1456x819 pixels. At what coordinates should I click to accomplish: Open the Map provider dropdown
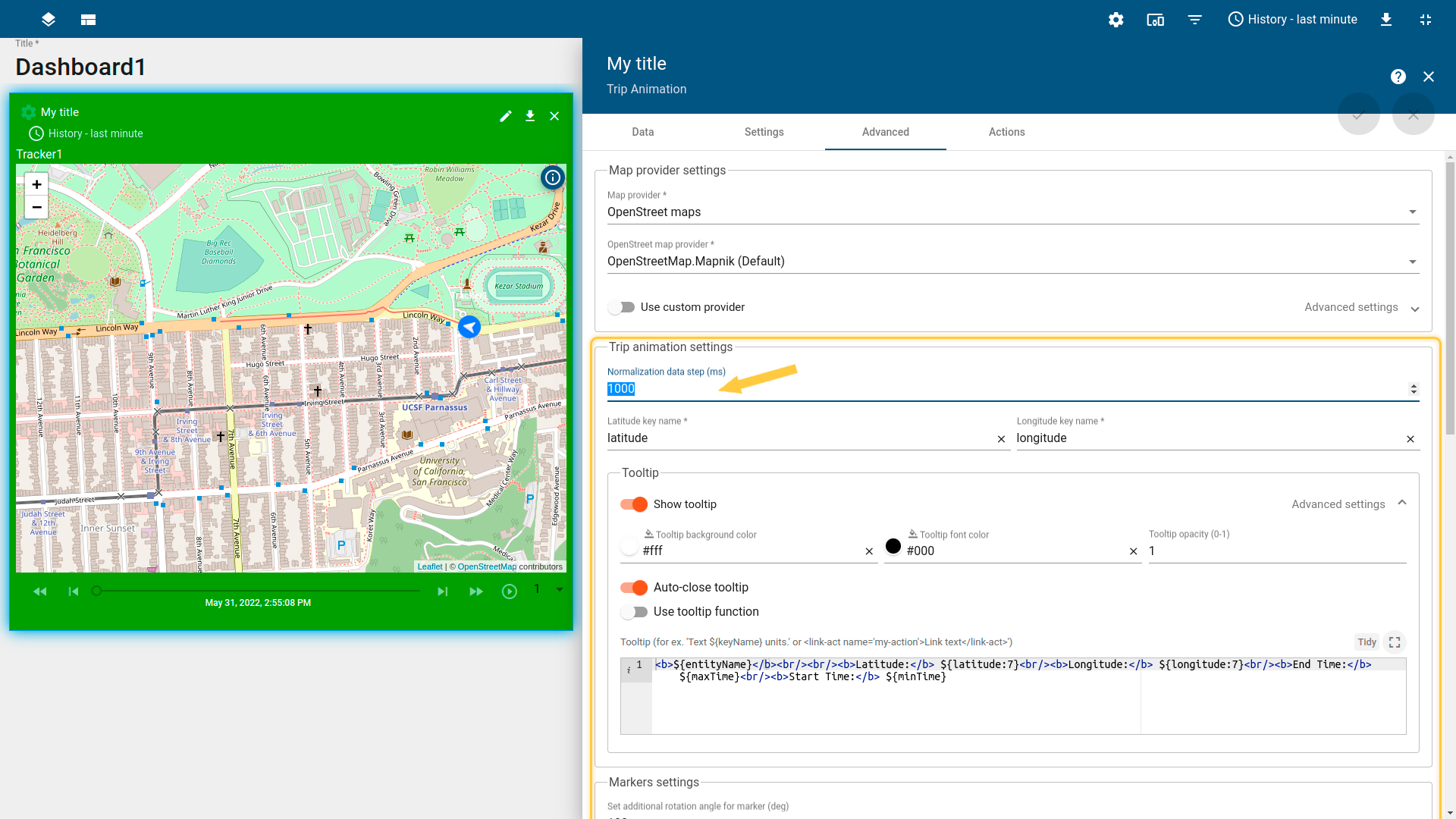click(x=1012, y=212)
